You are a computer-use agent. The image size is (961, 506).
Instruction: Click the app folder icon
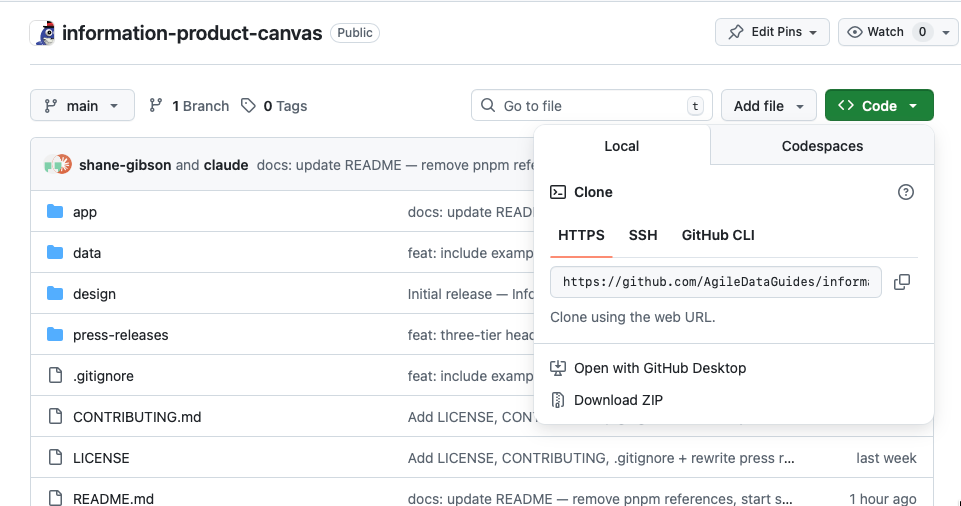click(x=55, y=212)
